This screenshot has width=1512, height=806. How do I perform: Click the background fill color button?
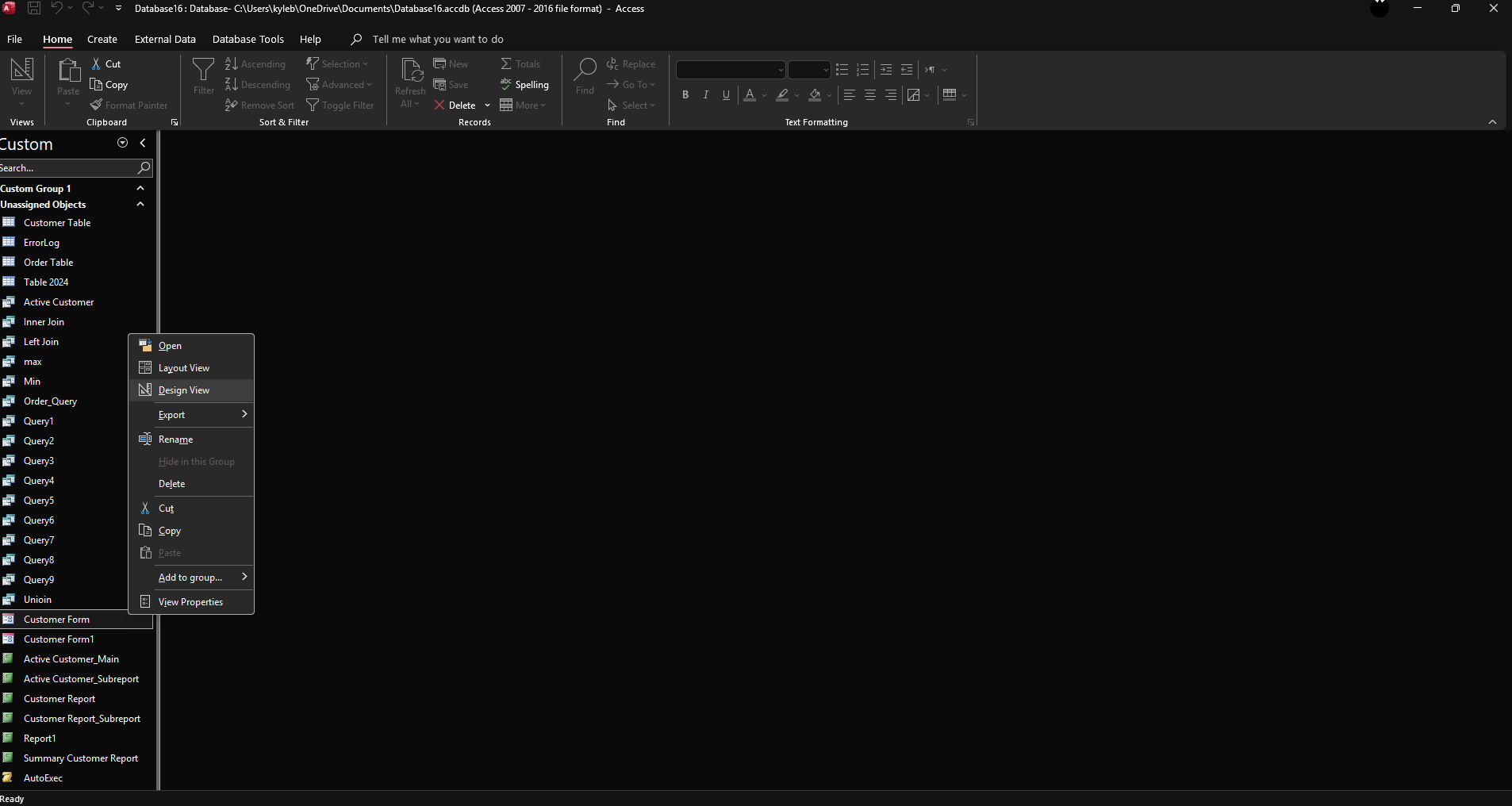pyautogui.click(x=815, y=95)
